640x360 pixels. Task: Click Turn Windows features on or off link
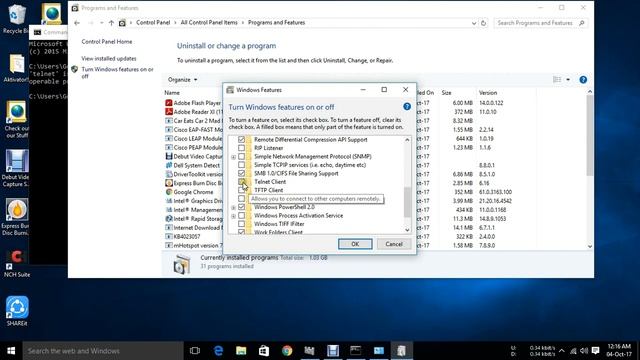click(118, 73)
